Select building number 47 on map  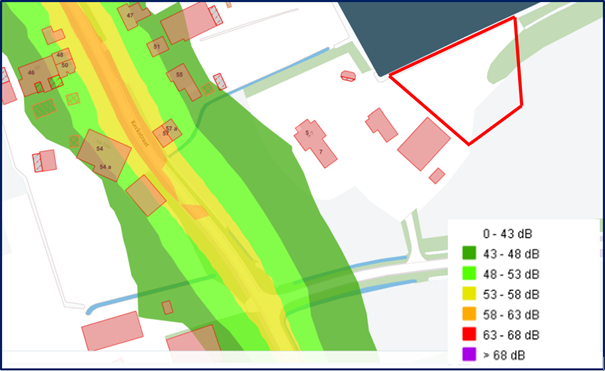[130, 16]
